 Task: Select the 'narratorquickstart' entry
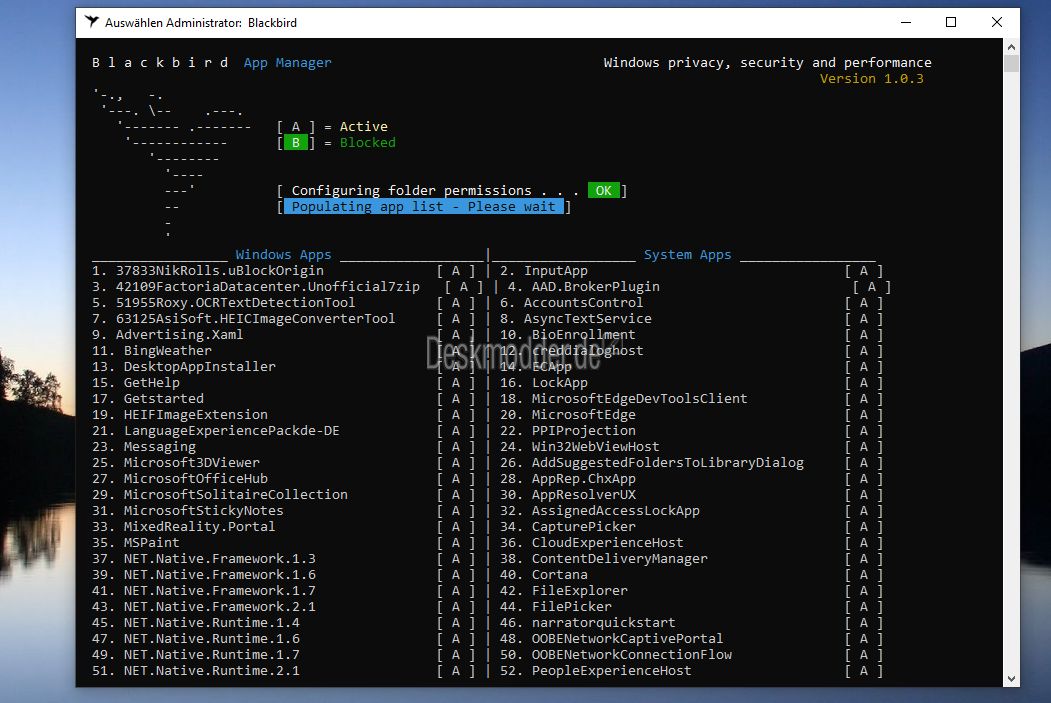click(x=603, y=623)
